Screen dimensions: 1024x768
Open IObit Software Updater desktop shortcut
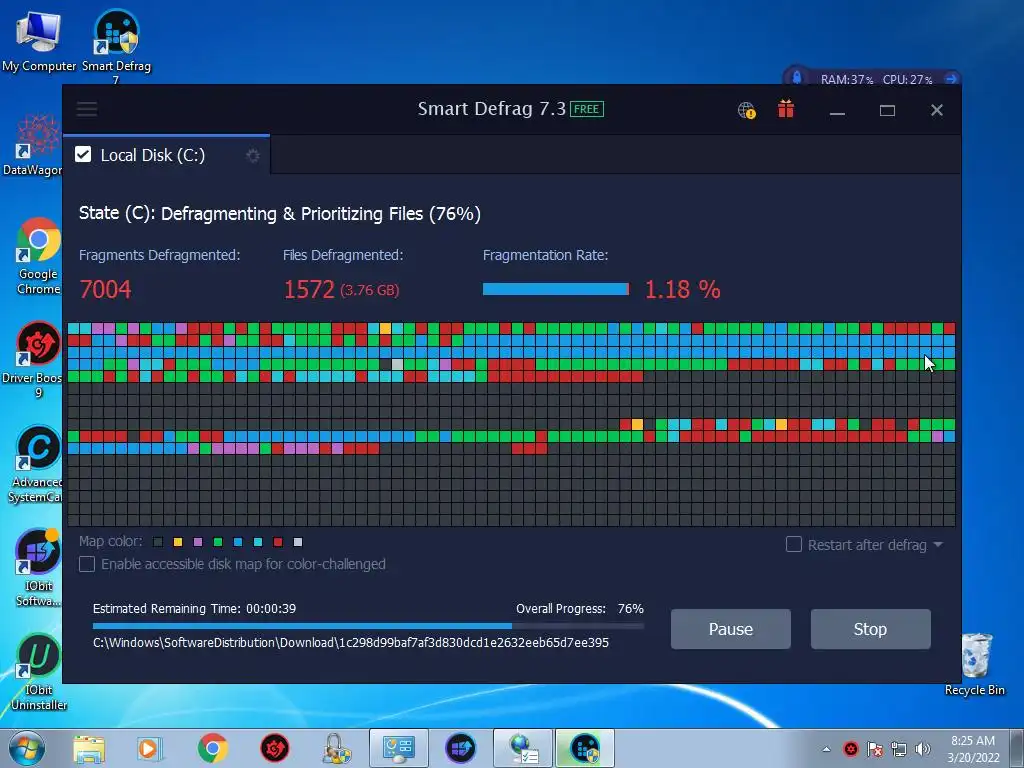coord(38,568)
